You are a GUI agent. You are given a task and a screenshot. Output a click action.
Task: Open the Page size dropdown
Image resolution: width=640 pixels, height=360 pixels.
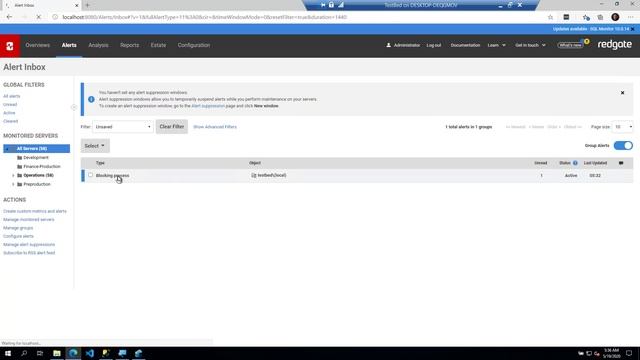pos(623,127)
